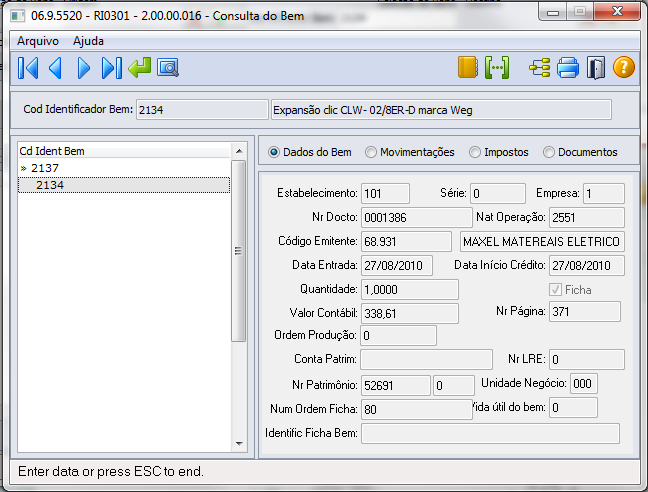Click the Nr Página field
Image resolution: width=648 pixels, height=492 pixels.
point(585,311)
